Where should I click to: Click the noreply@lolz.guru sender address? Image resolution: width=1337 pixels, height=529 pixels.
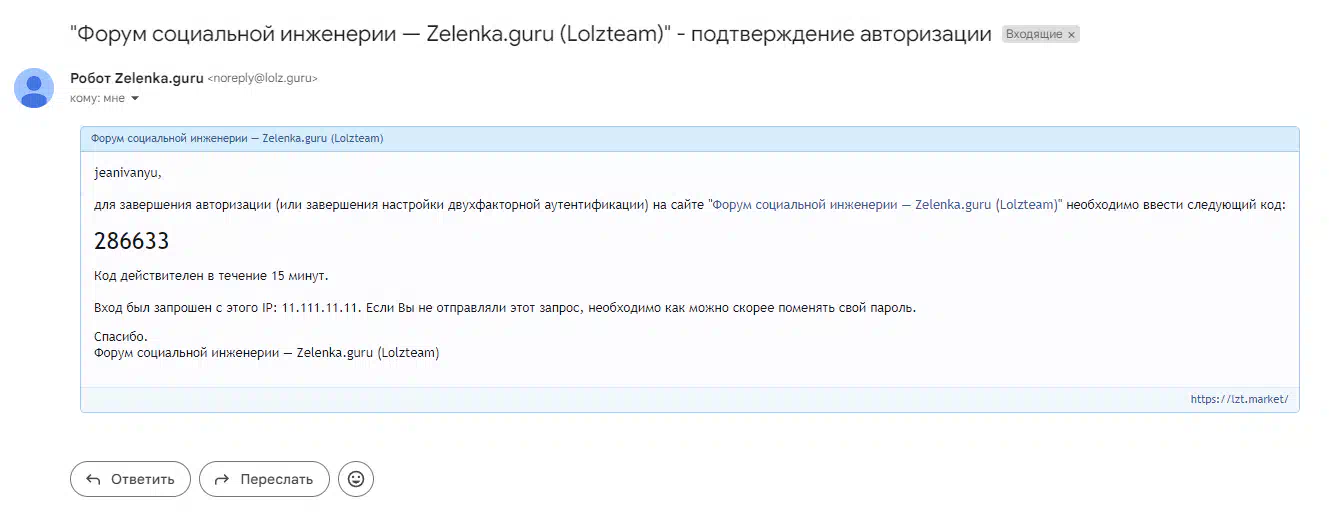pos(262,78)
